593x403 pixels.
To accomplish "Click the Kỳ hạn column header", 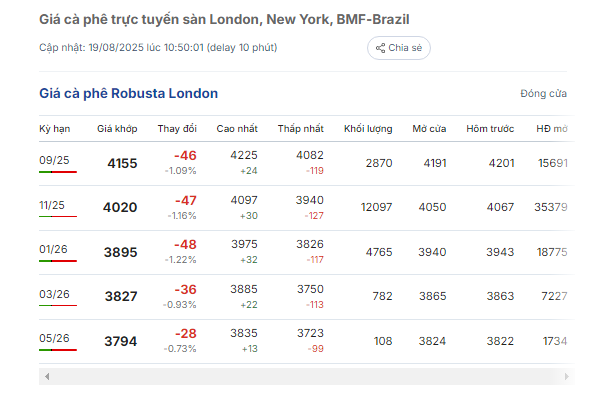I will point(54,129).
